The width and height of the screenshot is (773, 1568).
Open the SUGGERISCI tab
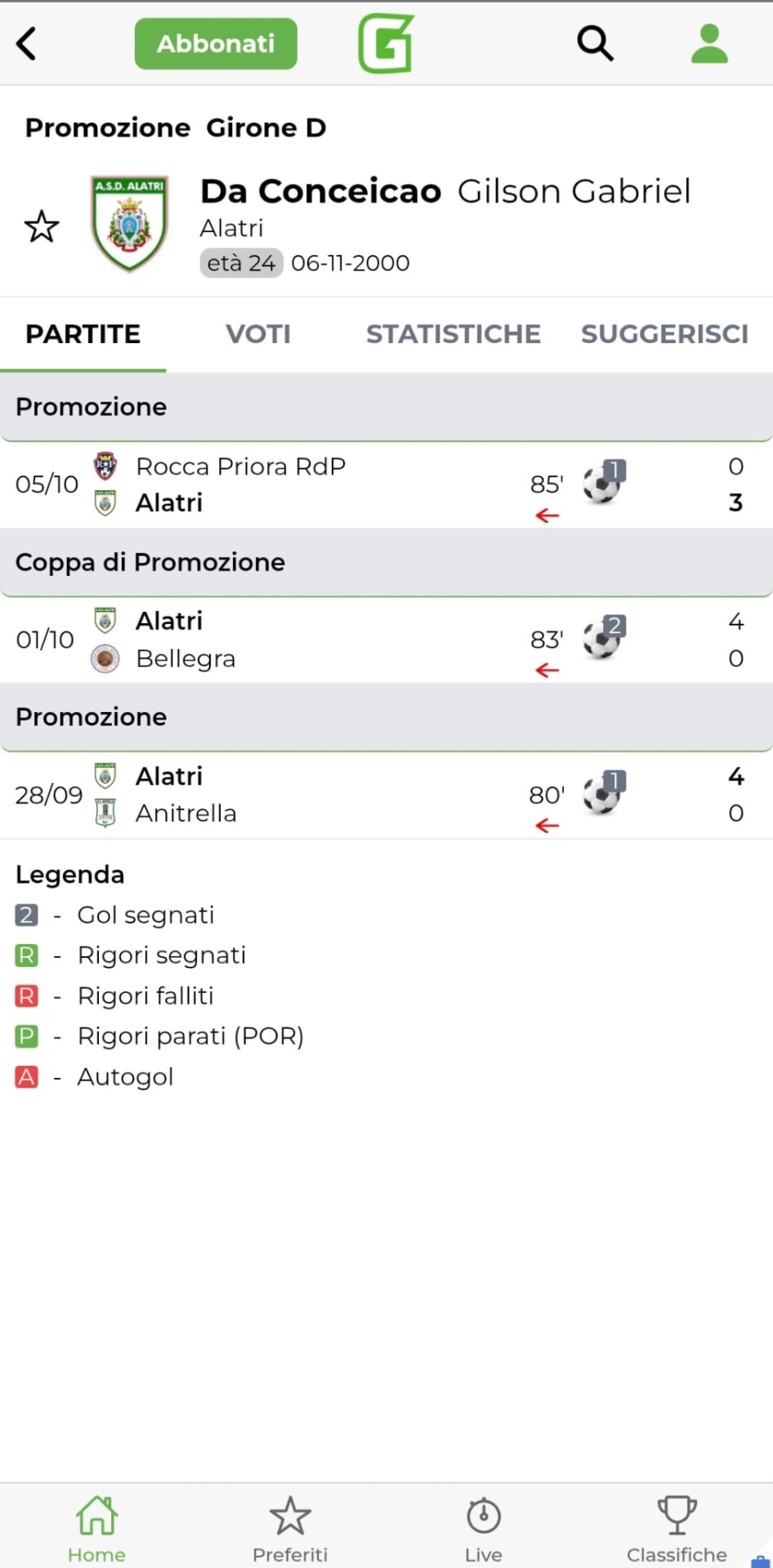(x=664, y=334)
